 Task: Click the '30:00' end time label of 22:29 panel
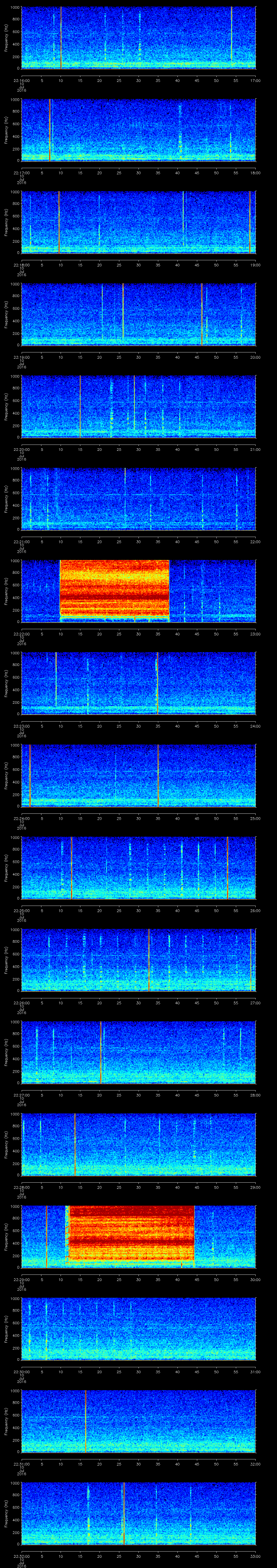tap(256, 1279)
